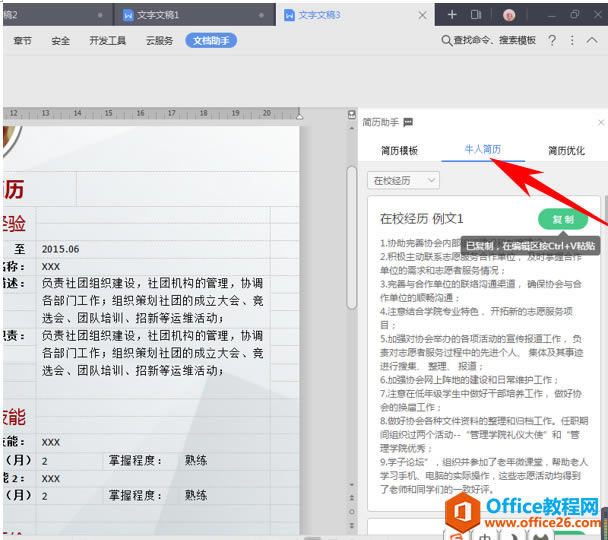
Task: Click the window switcher icon beside the plus
Action: [476, 15]
